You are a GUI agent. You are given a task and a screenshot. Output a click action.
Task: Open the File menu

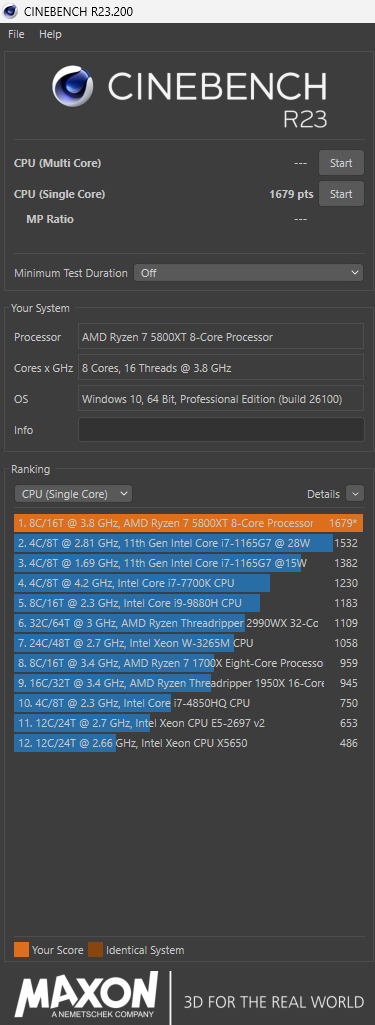tap(16, 34)
